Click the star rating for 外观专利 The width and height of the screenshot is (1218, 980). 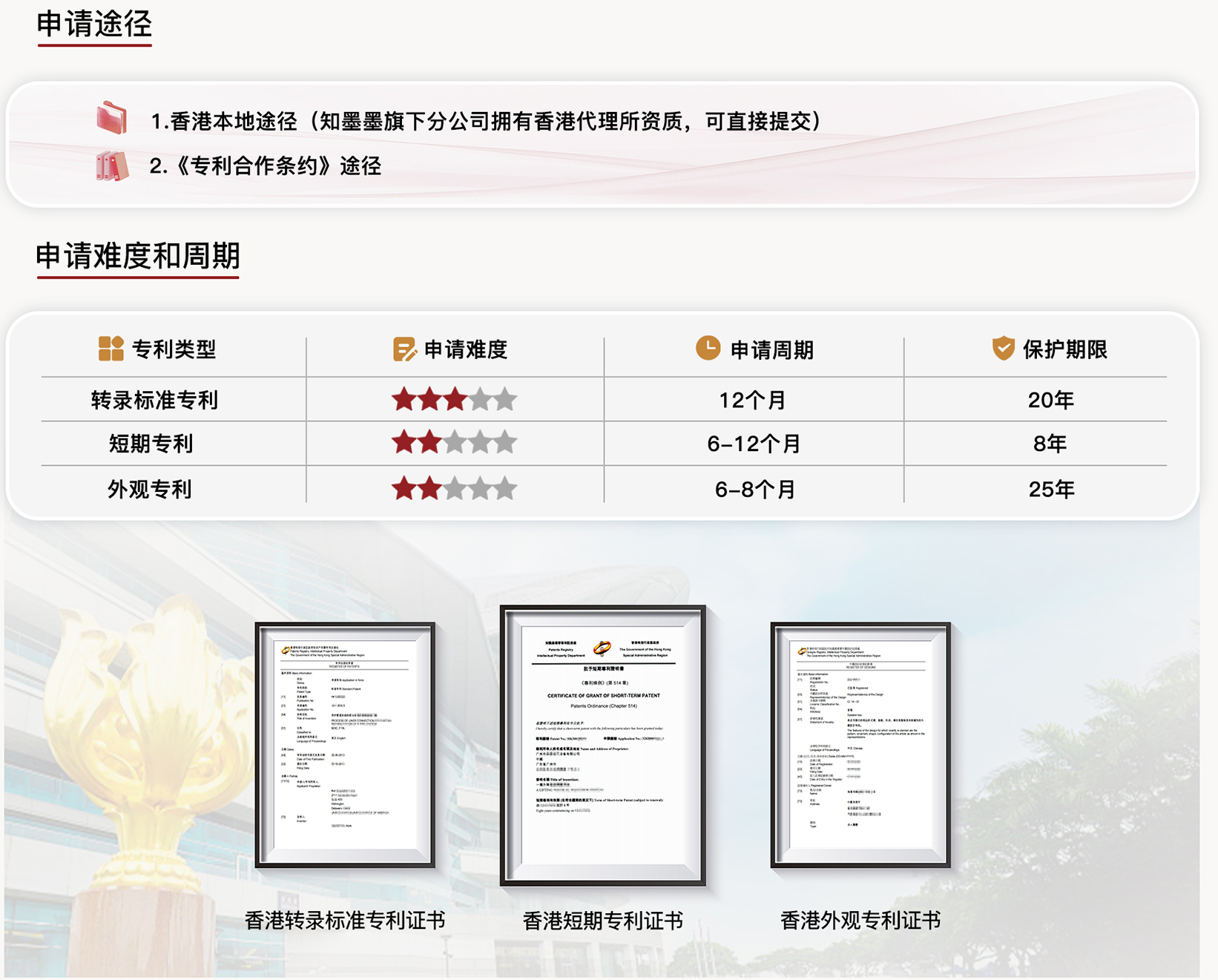coord(454,489)
